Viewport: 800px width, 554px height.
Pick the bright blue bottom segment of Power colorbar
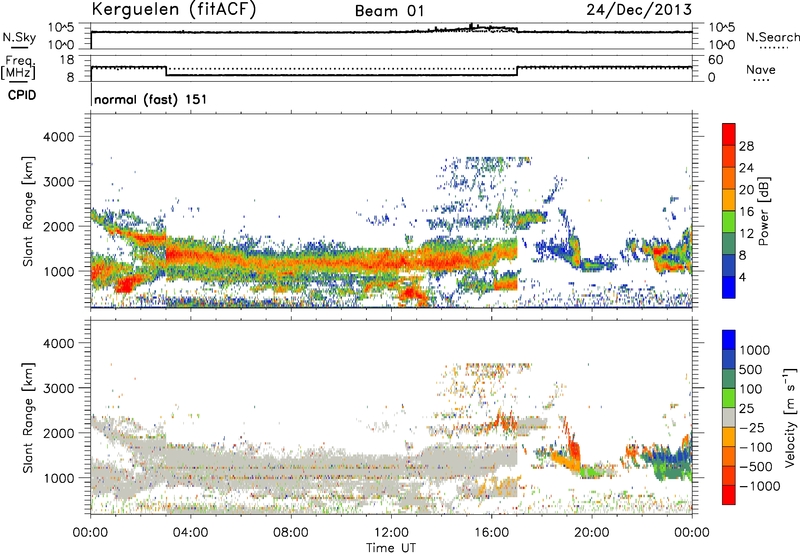pyautogui.click(x=729, y=288)
